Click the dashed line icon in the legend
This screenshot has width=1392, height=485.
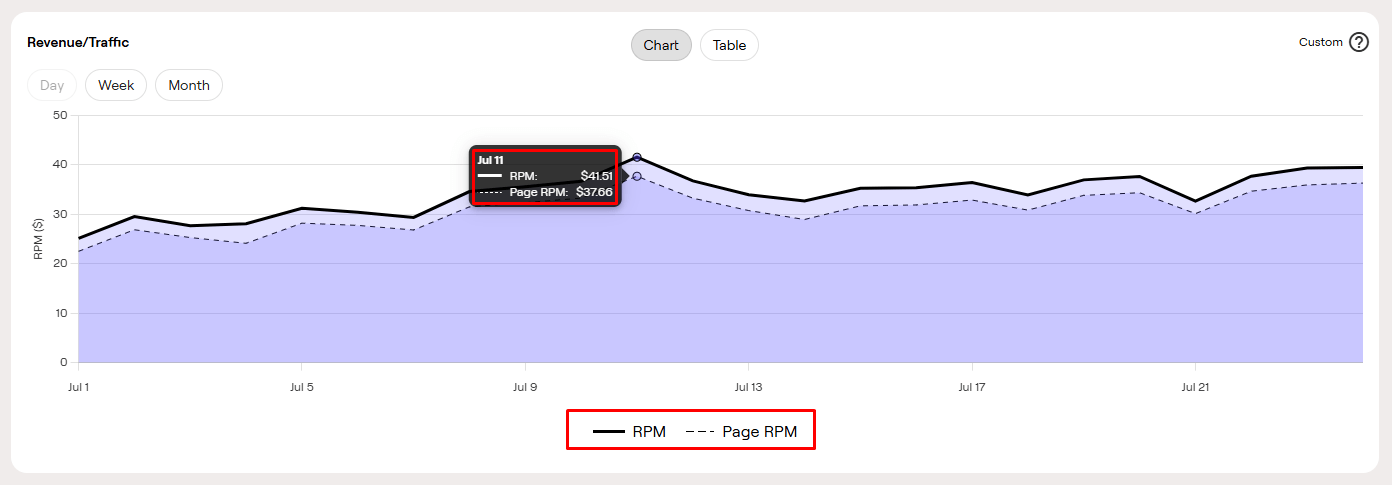pos(700,432)
